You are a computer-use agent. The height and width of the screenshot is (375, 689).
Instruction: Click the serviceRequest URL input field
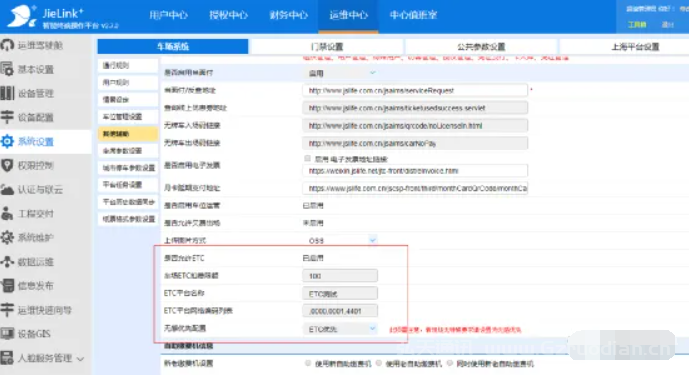[415, 91]
